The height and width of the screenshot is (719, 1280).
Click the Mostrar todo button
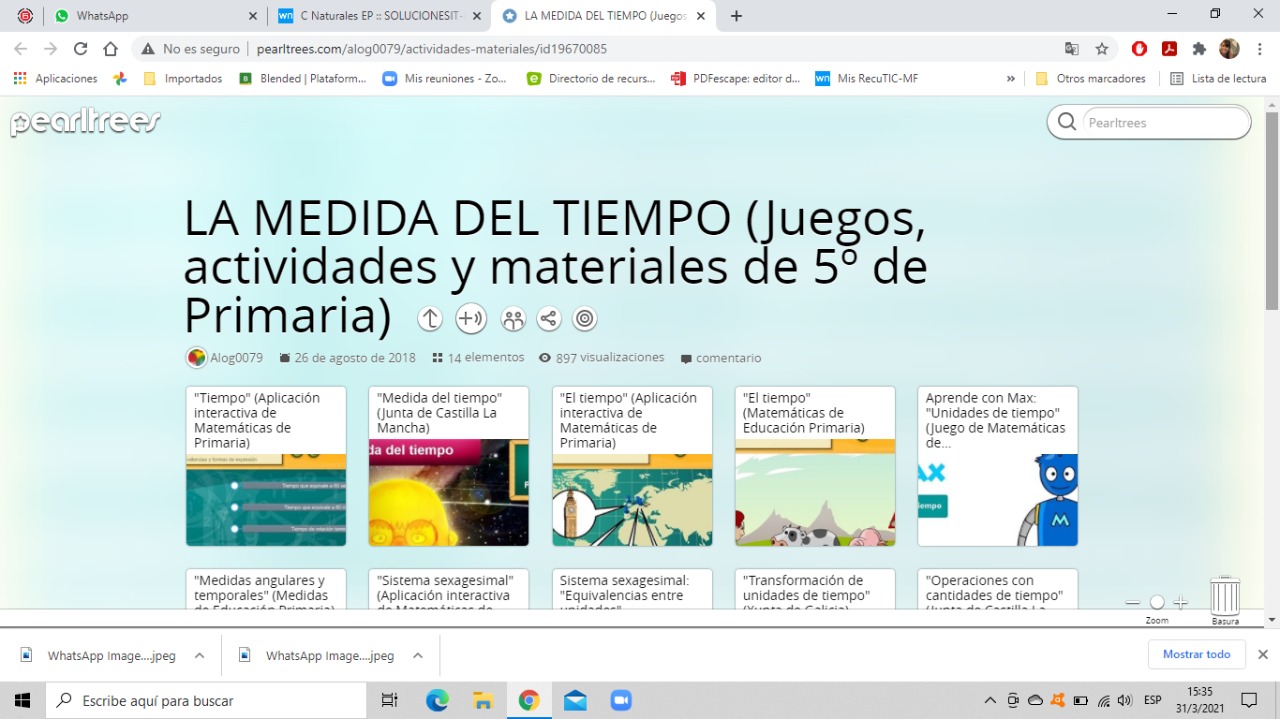click(1196, 654)
